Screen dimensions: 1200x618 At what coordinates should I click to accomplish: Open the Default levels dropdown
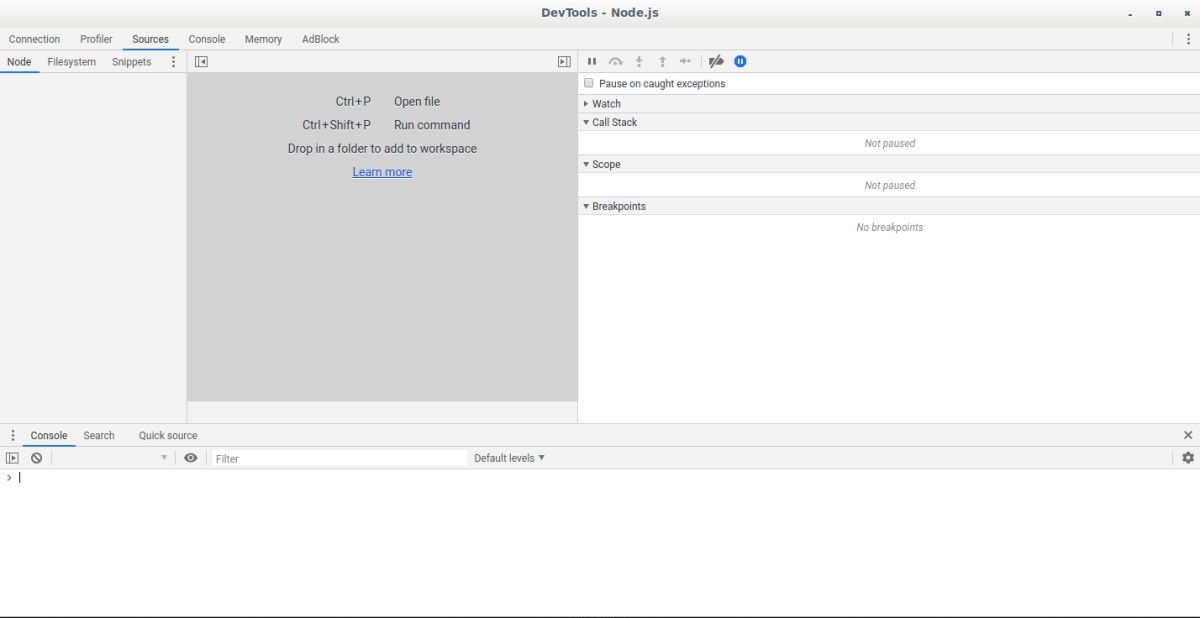pyautogui.click(x=509, y=458)
